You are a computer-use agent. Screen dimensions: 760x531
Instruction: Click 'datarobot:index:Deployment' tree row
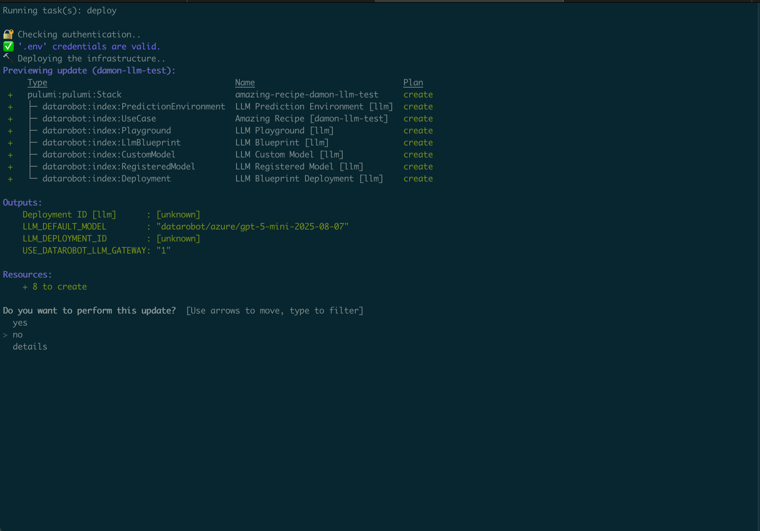[106, 179]
